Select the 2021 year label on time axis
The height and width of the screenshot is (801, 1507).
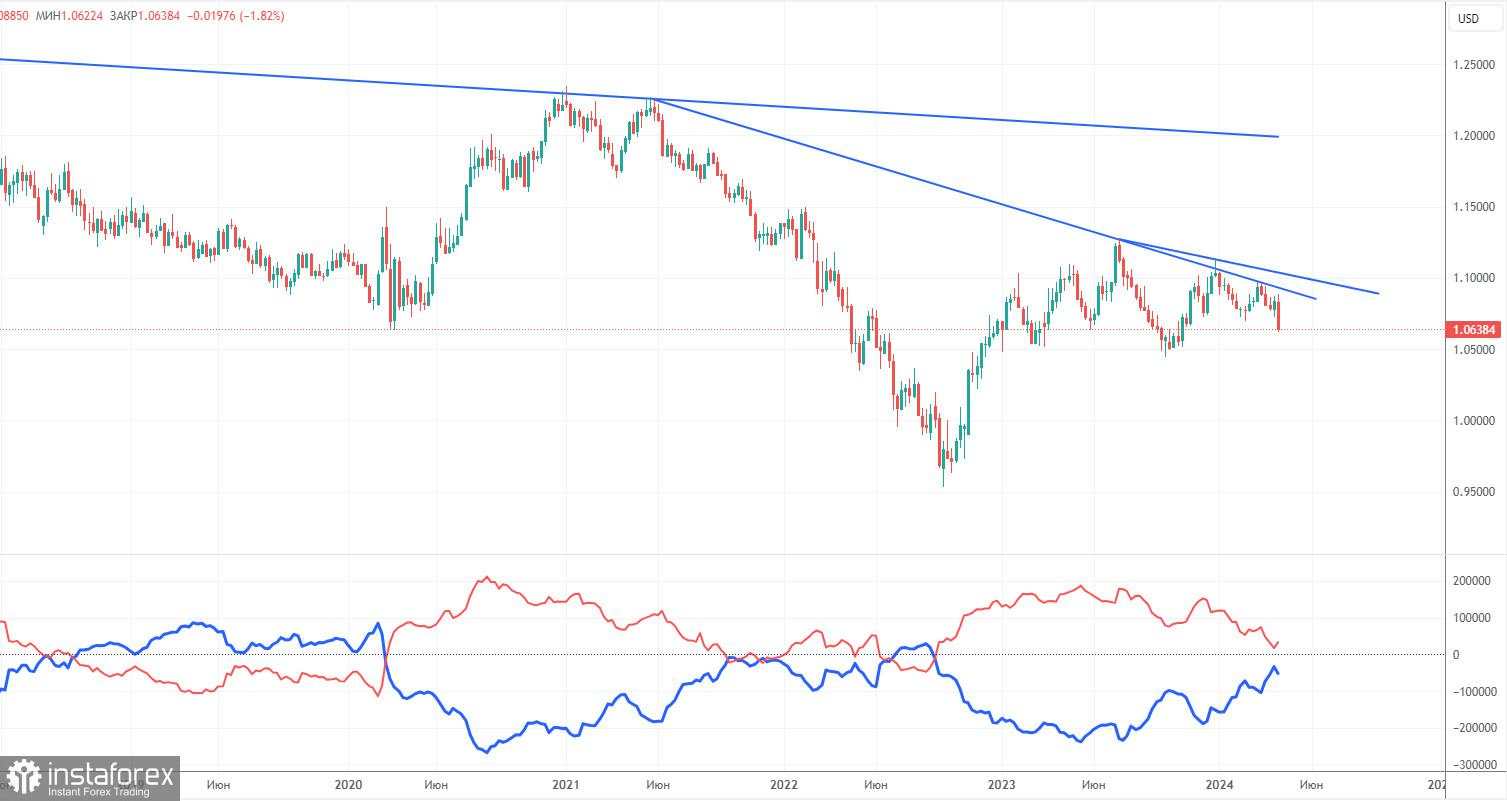pyautogui.click(x=565, y=785)
